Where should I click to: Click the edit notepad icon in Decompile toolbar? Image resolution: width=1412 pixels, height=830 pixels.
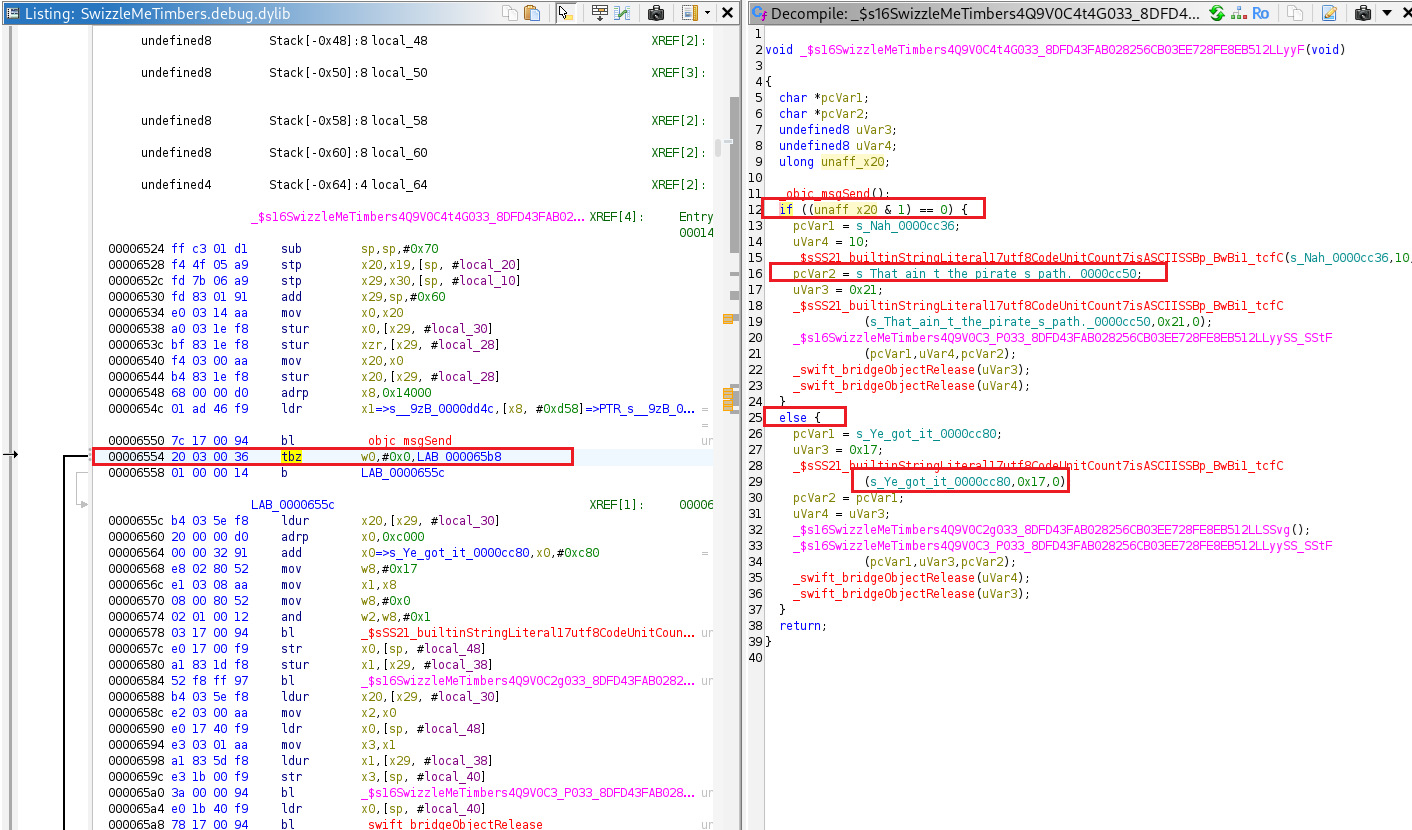1329,13
